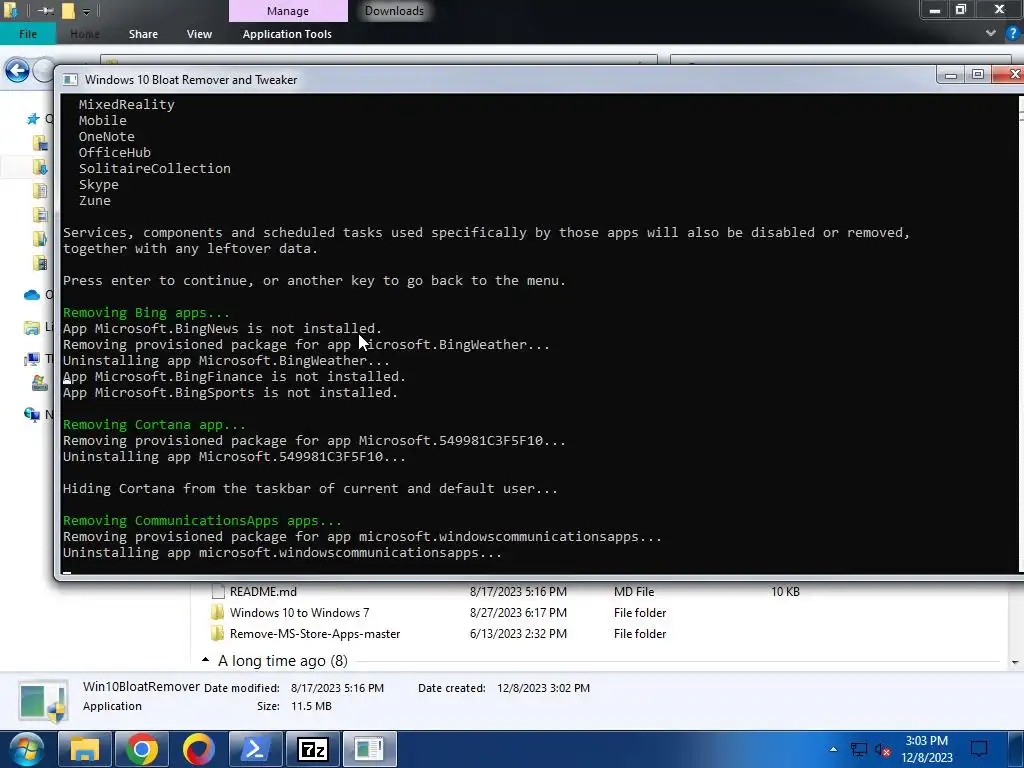1024x768 pixels.
Task: Click the Explorer address bar field
Action: click(379, 59)
